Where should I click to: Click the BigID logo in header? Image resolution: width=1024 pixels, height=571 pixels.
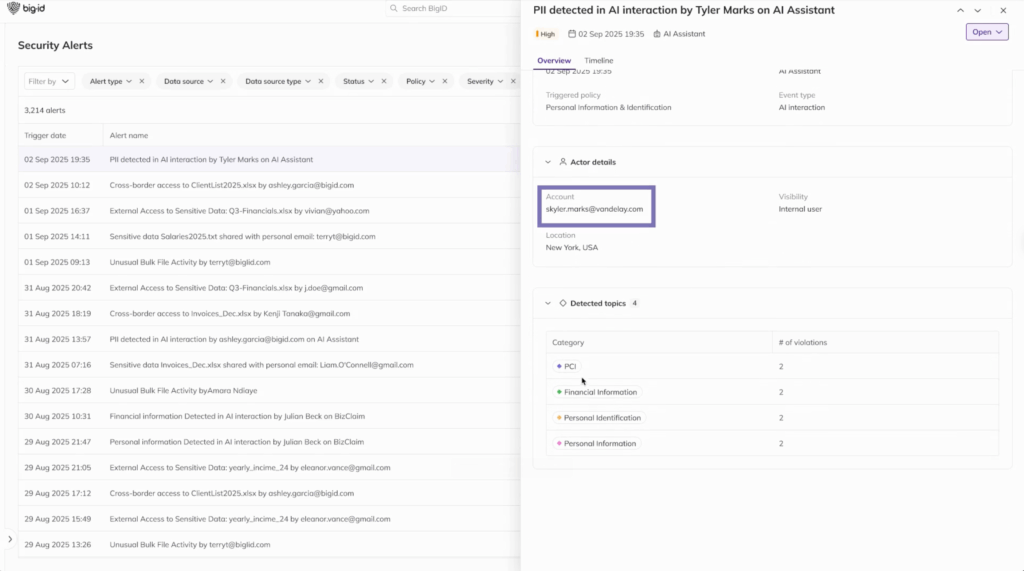pyautogui.click(x=27, y=9)
